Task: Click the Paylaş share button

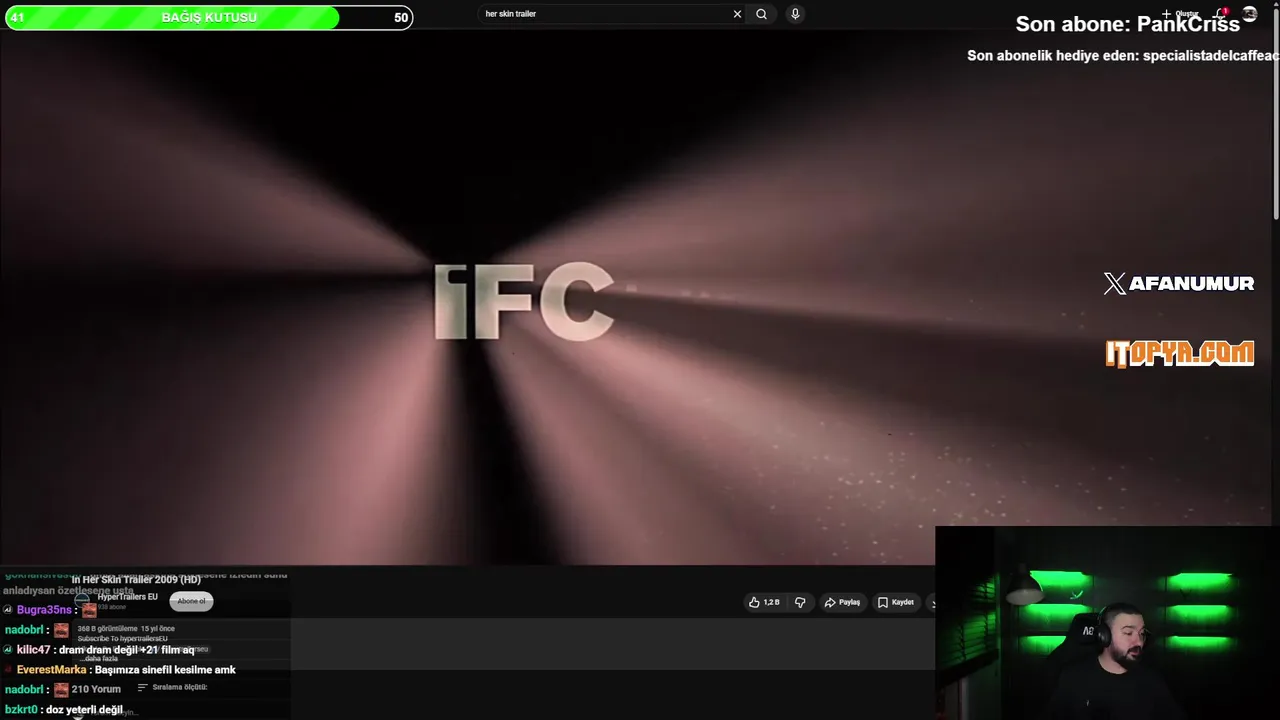Action: tap(842, 602)
